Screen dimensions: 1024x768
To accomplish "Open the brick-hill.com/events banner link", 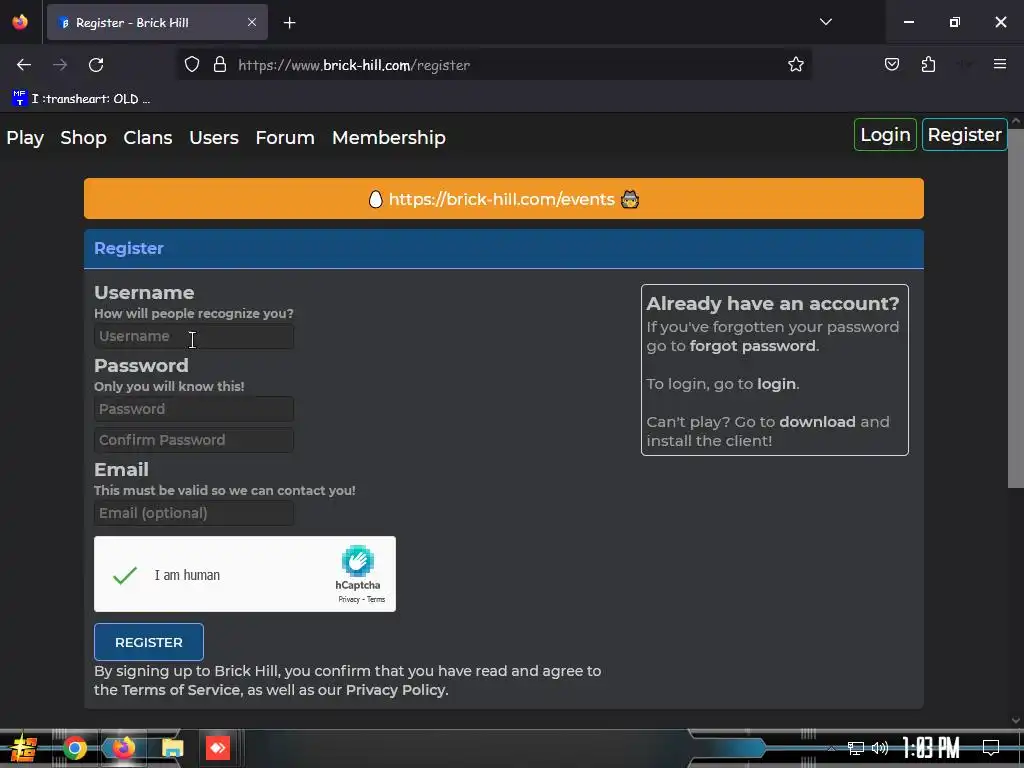I will click(x=502, y=199).
